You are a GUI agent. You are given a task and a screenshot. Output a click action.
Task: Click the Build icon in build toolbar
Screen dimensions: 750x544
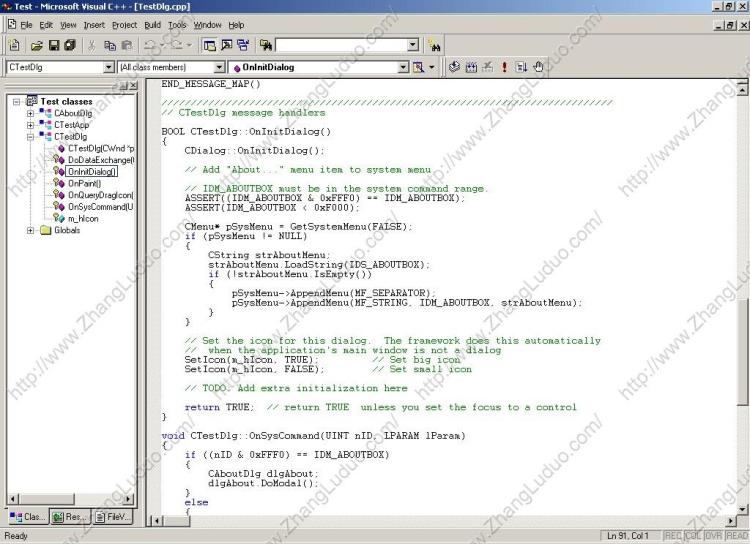tap(472, 67)
